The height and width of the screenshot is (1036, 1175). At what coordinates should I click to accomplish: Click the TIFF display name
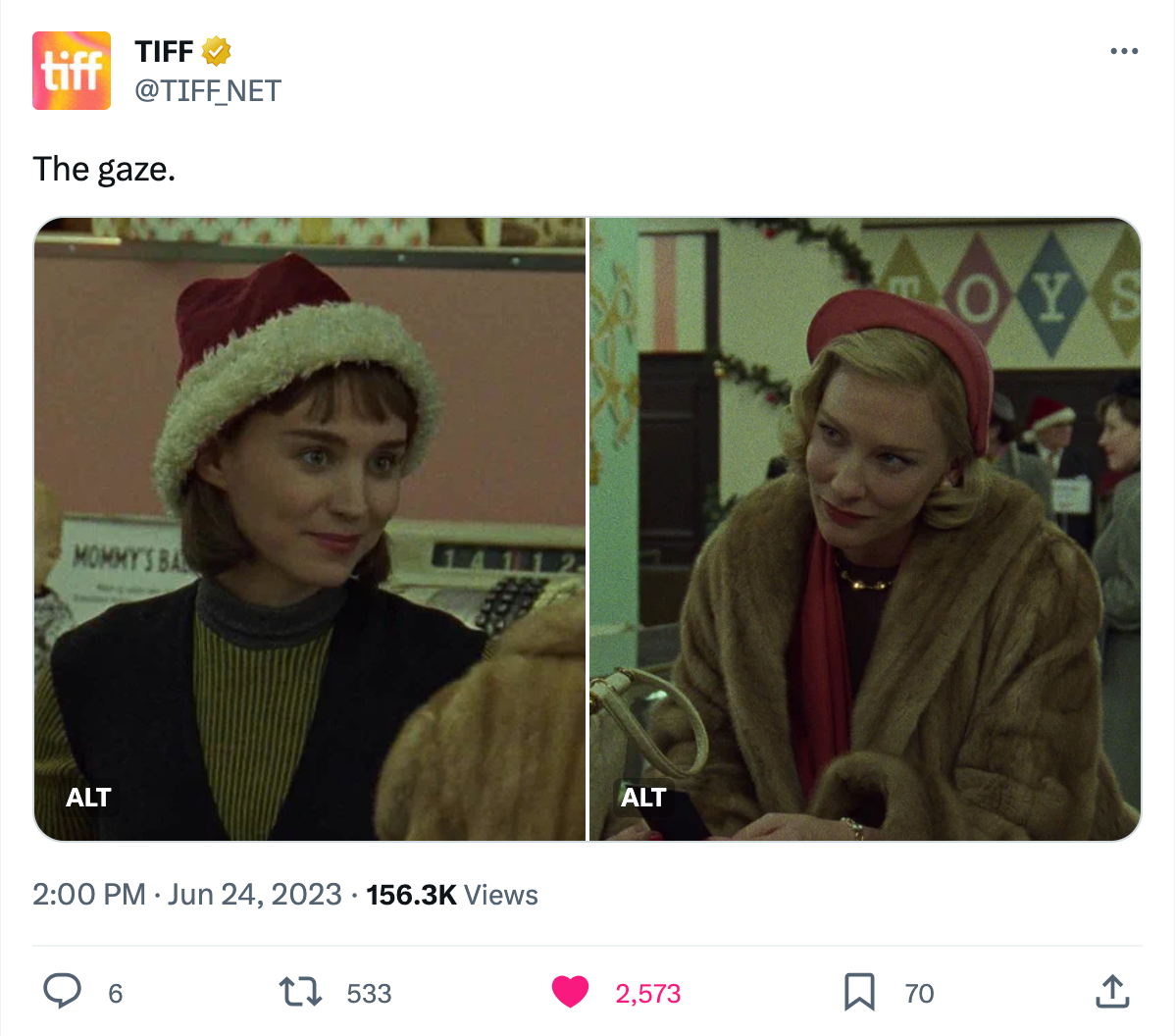[x=164, y=52]
